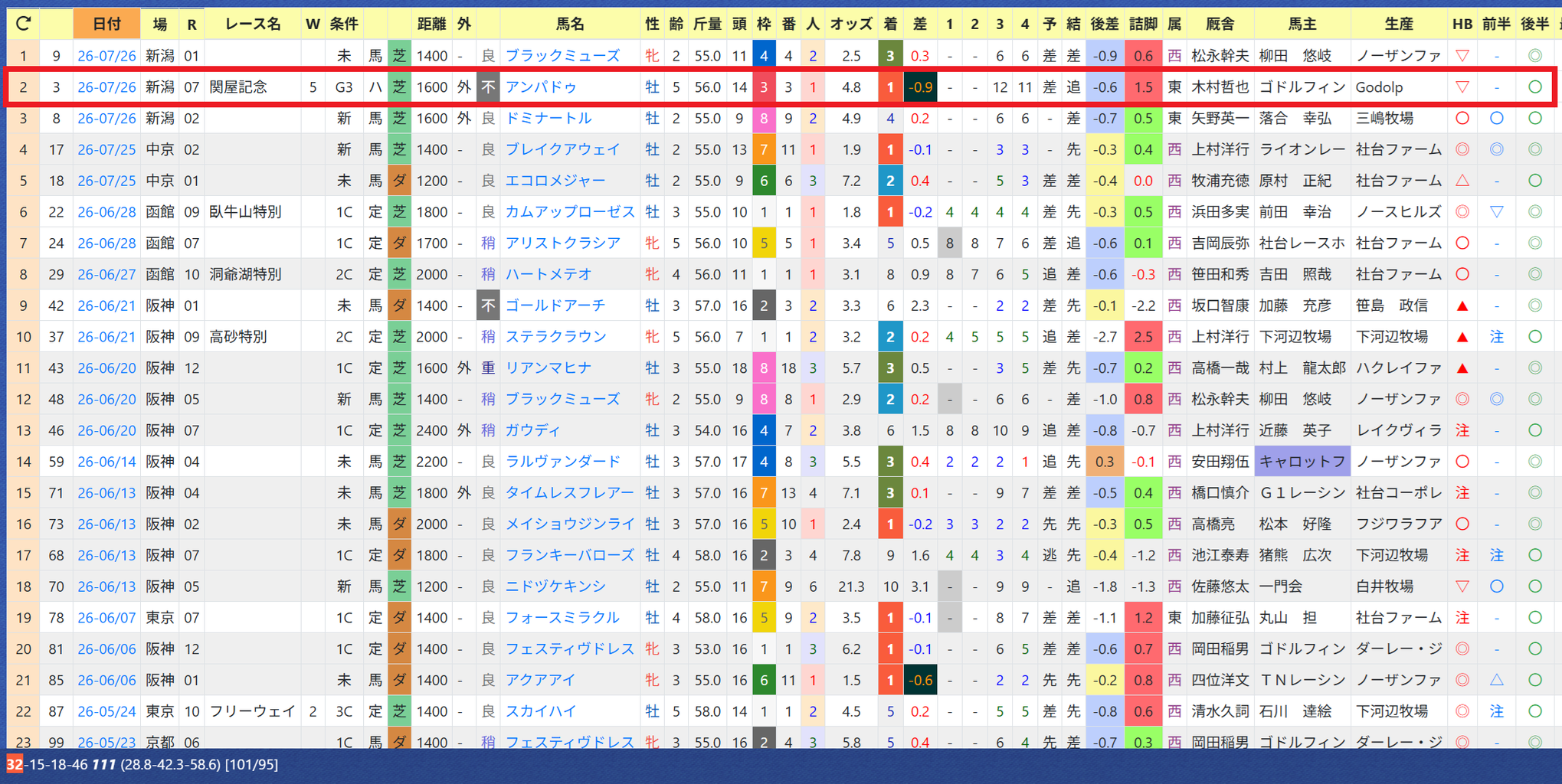Open the ラルヴァンダード horse link

(563, 462)
